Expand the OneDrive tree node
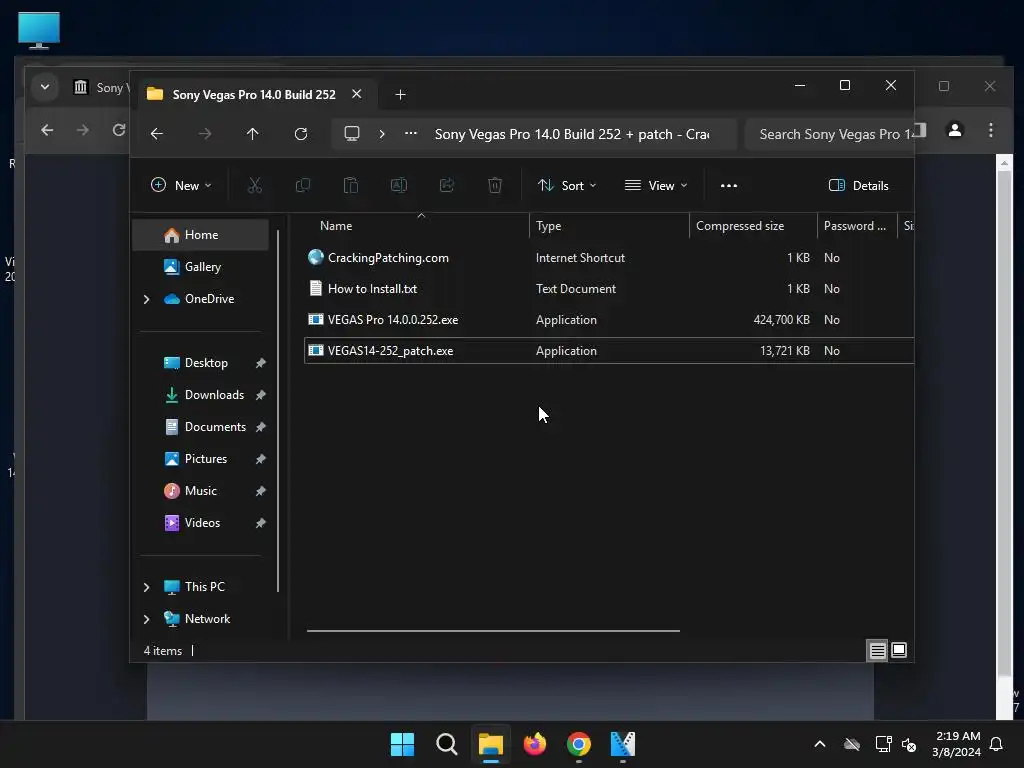The width and height of the screenshot is (1024, 768). tap(146, 299)
